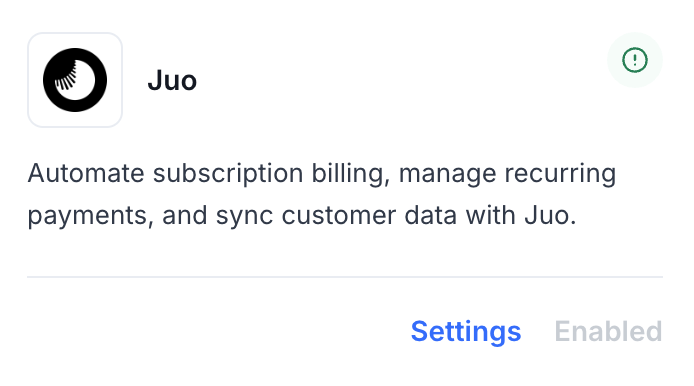The width and height of the screenshot is (694, 386).
Task: Click the word 'payments' in description
Action: pyautogui.click(x=87, y=217)
